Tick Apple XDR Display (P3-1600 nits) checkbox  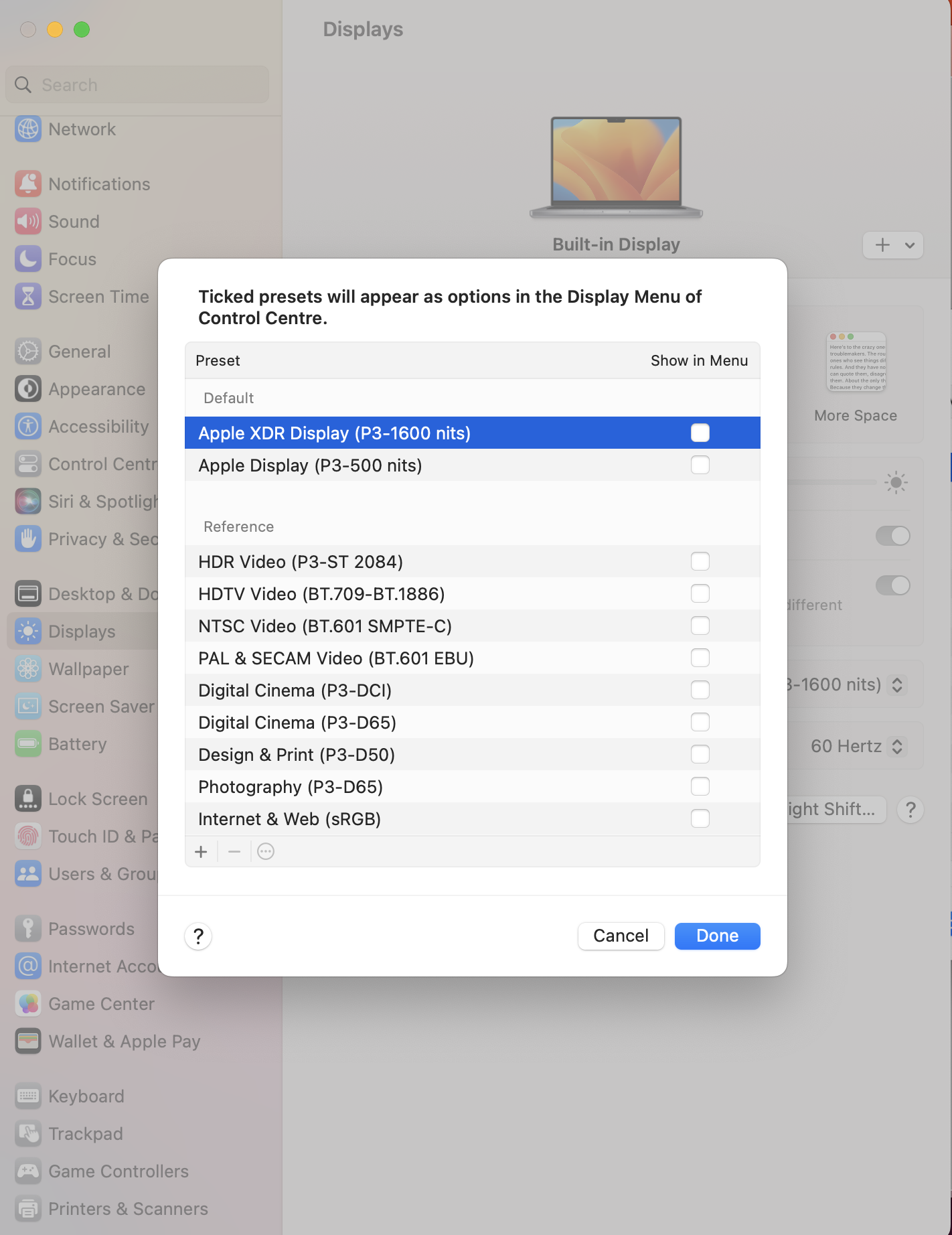[x=700, y=433]
